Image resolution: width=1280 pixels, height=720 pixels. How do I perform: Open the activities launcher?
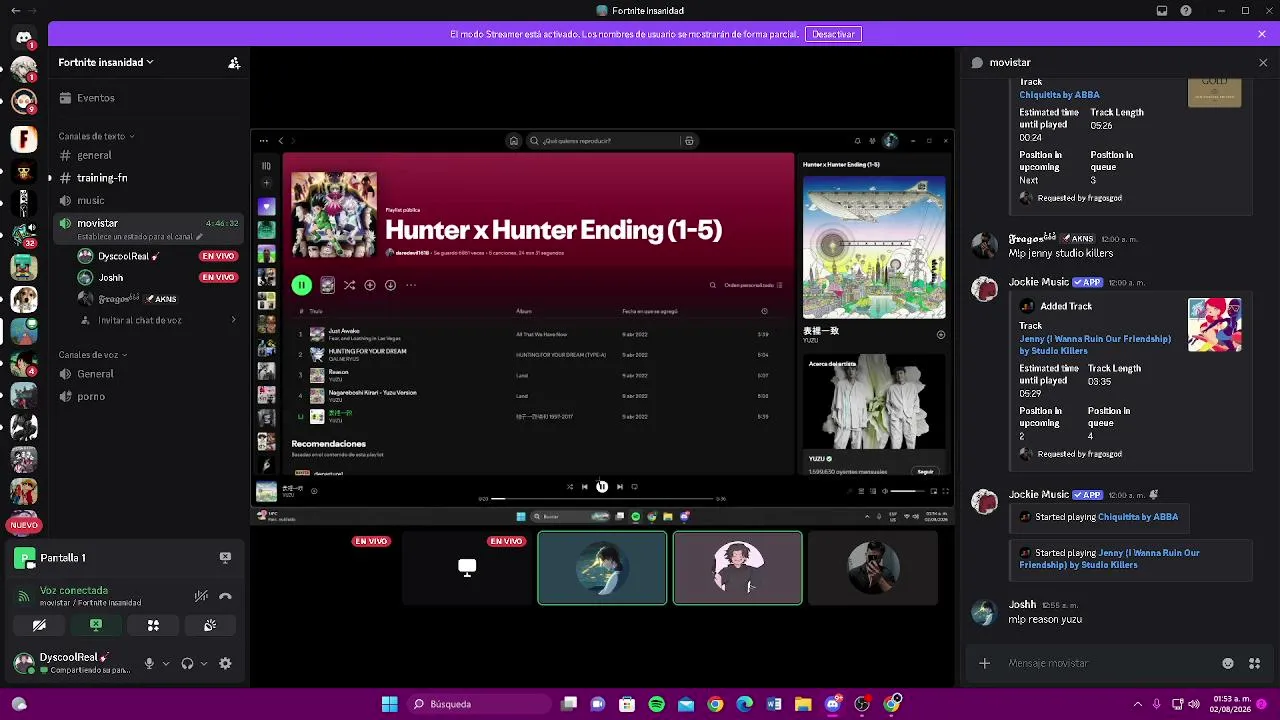click(153, 625)
